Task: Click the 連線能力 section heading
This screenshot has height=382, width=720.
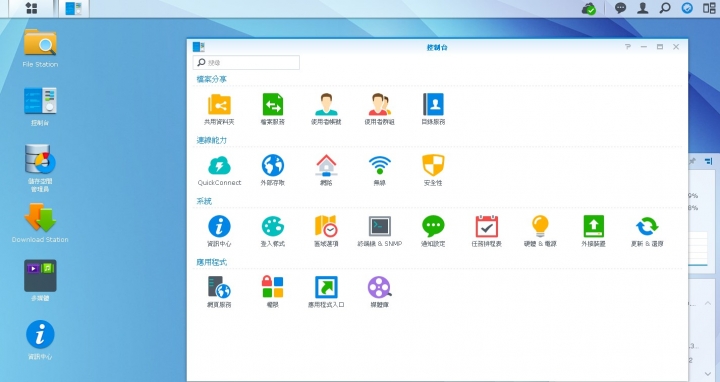Action: [x=211, y=140]
